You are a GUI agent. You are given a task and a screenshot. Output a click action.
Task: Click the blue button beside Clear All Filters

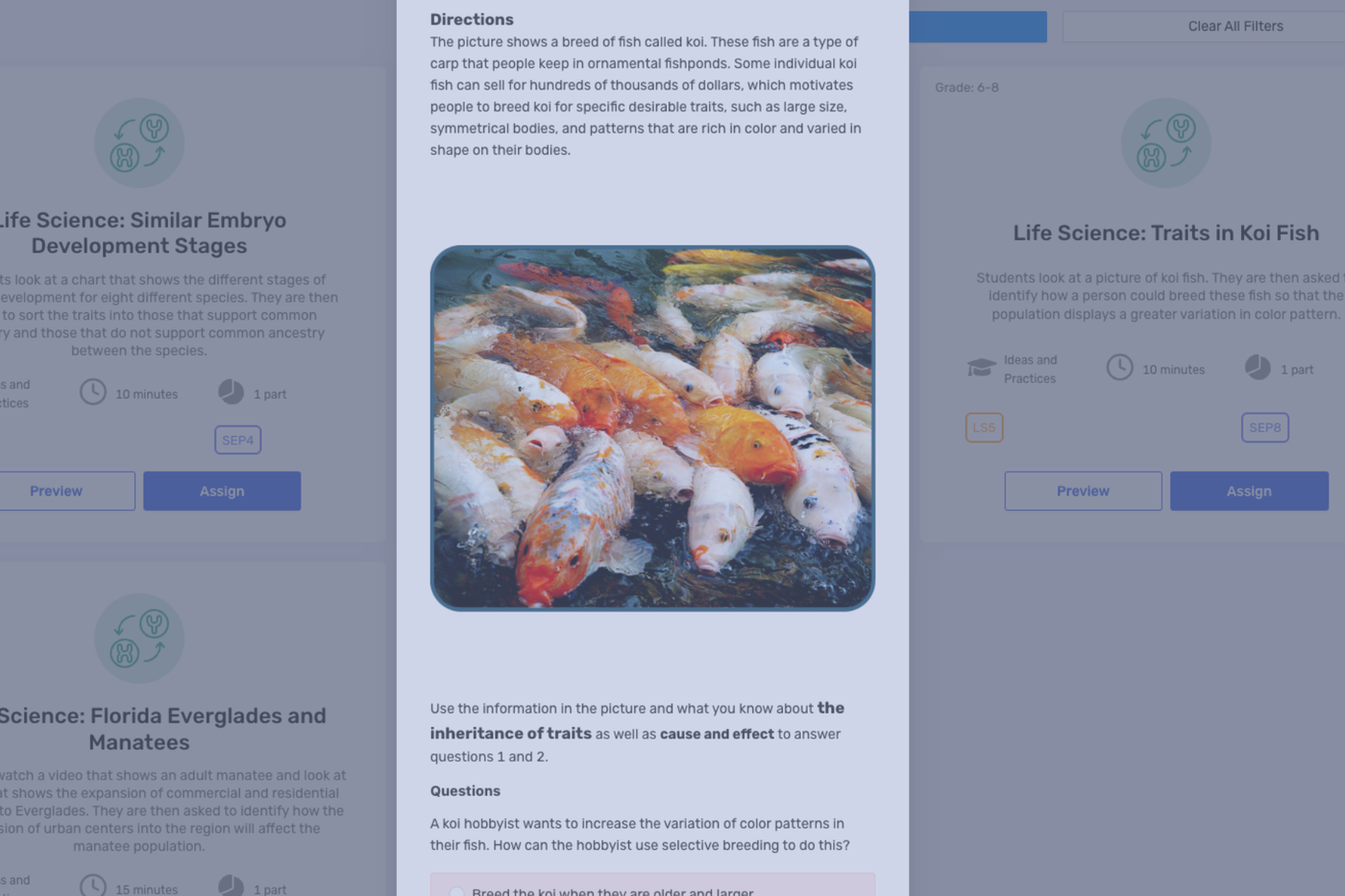(x=978, y=27)
